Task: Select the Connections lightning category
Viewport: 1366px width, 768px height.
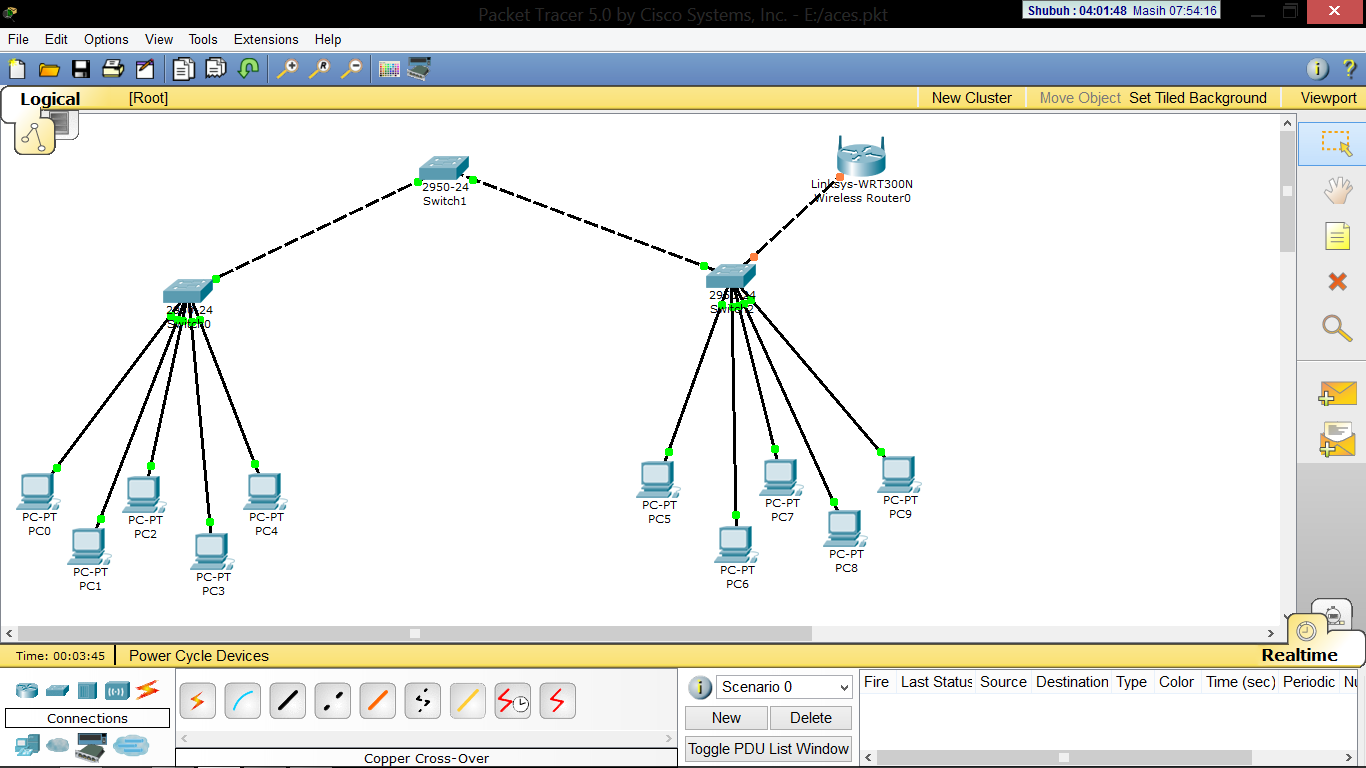Action: [x=148, y=689]
